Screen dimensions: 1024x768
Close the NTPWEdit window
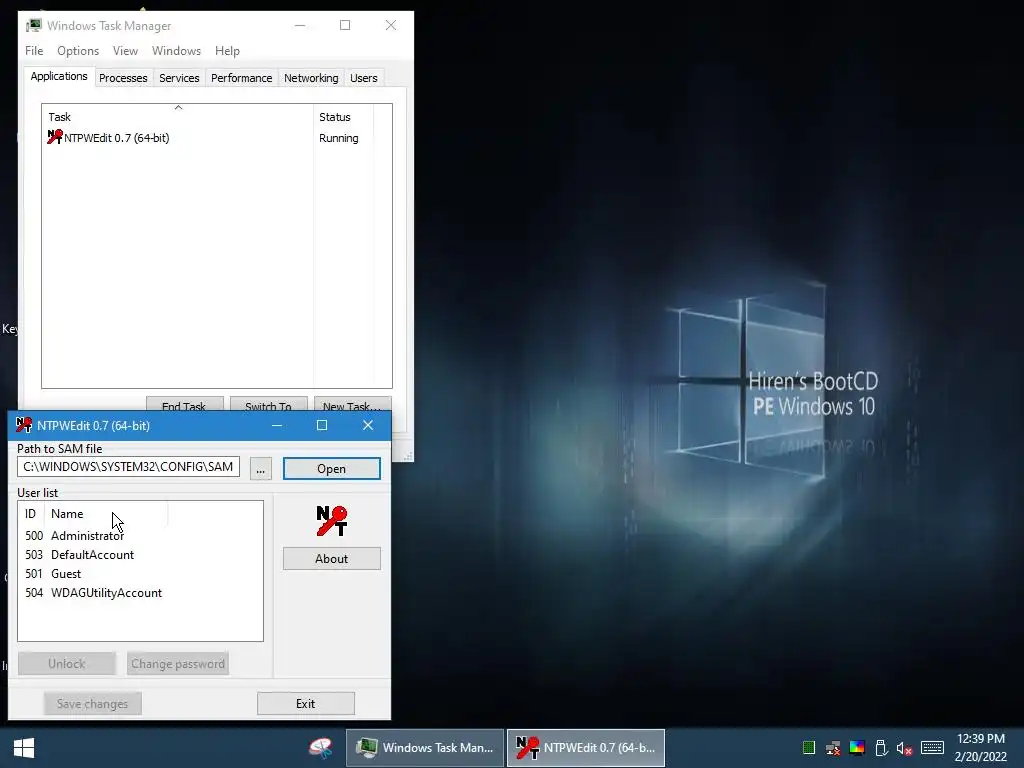point(368,425)
